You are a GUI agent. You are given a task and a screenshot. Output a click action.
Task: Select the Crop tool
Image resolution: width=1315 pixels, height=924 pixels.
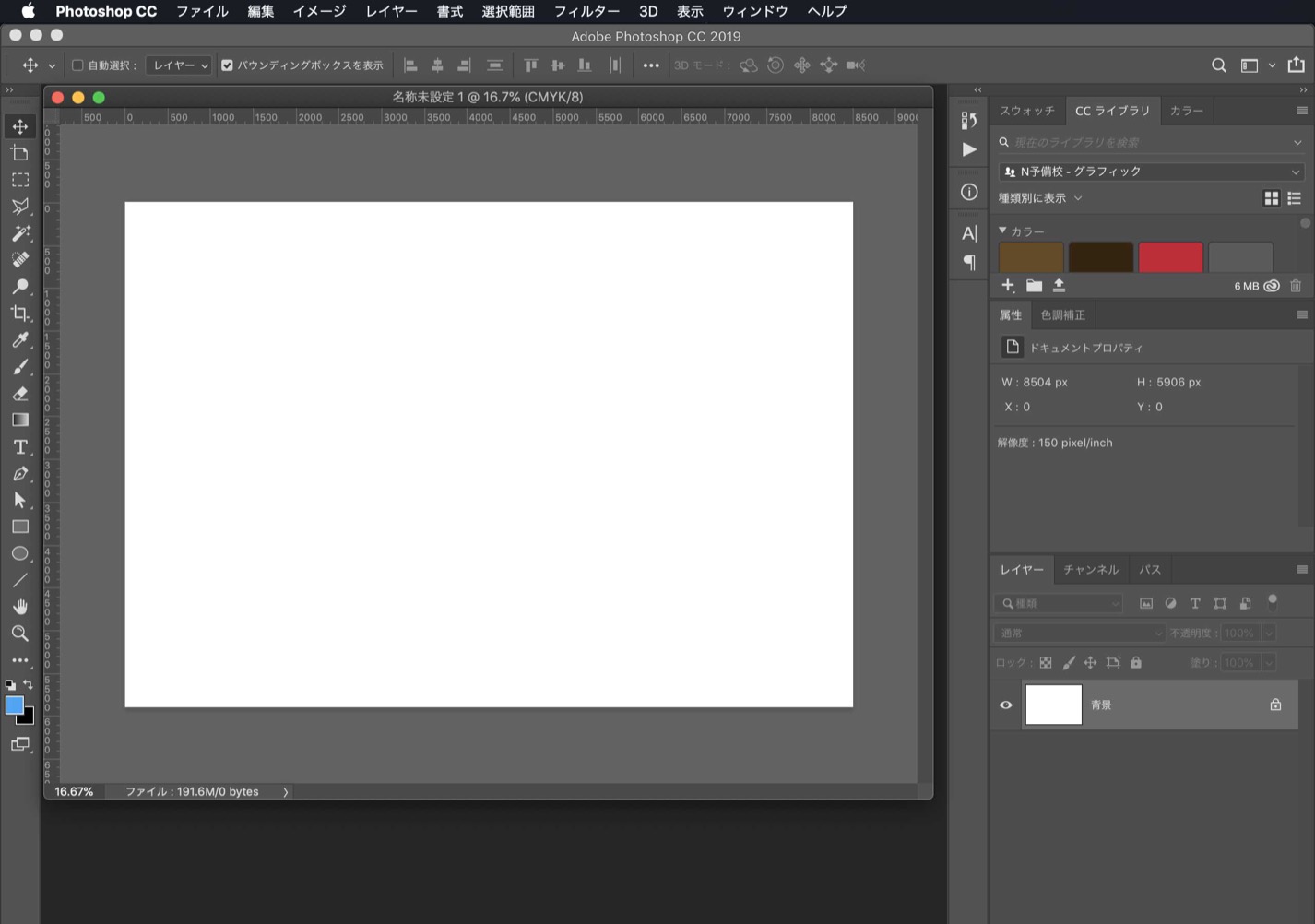tap(20, 314)
